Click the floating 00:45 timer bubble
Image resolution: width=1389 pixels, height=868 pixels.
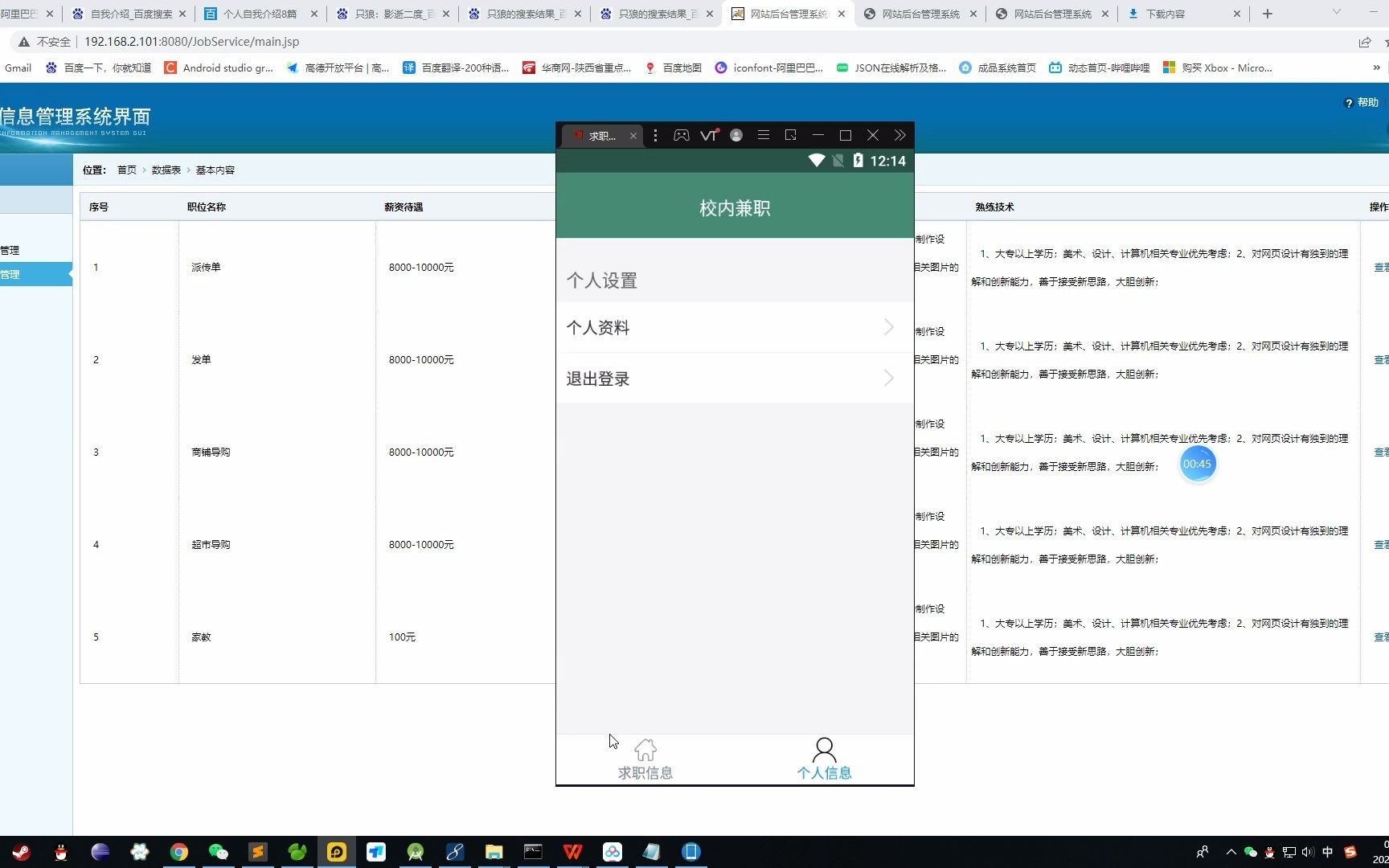pos(1198,464)
